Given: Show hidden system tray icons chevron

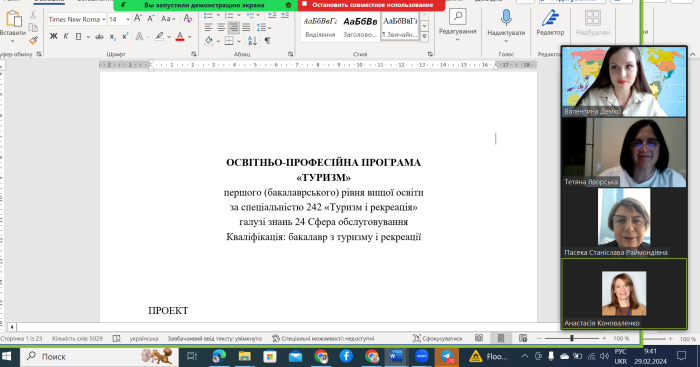Looking at the screenshot, I should [525, 356].
